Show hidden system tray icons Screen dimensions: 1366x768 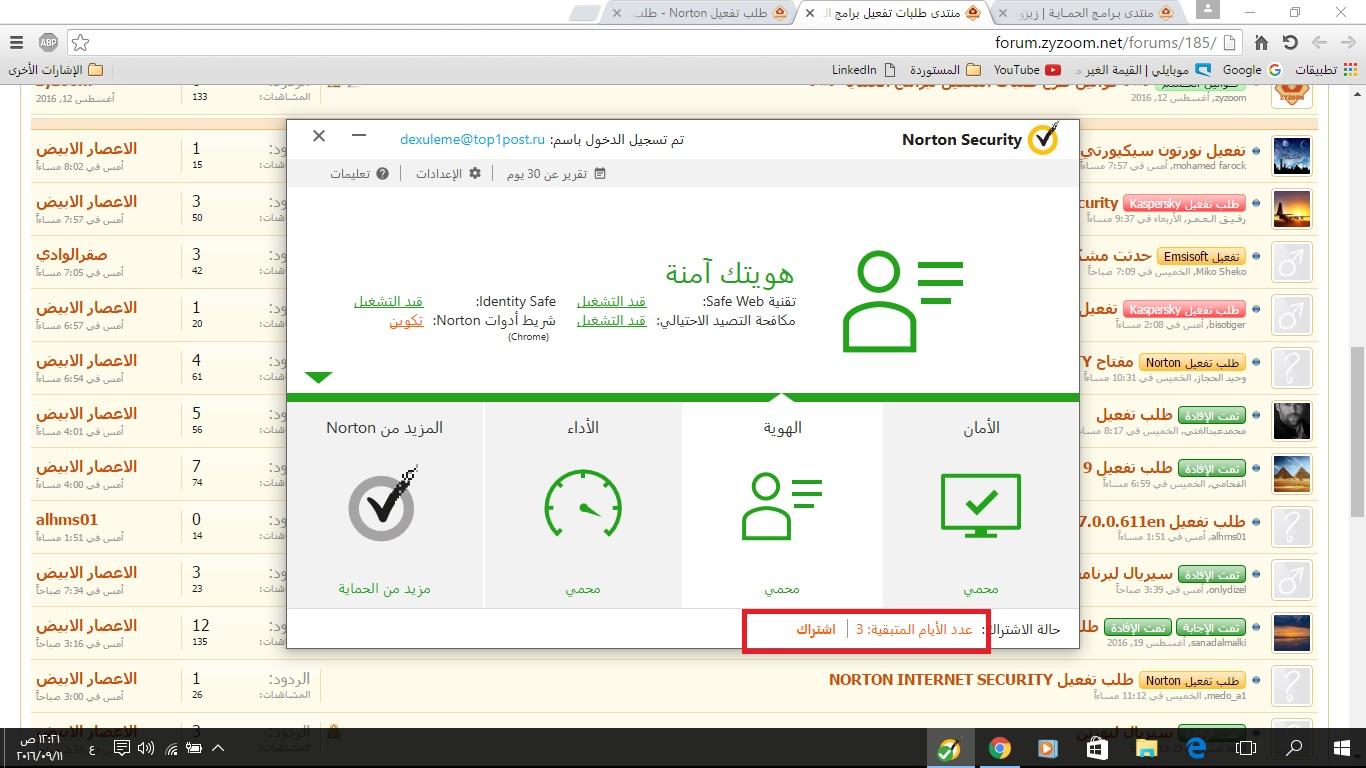218,748
